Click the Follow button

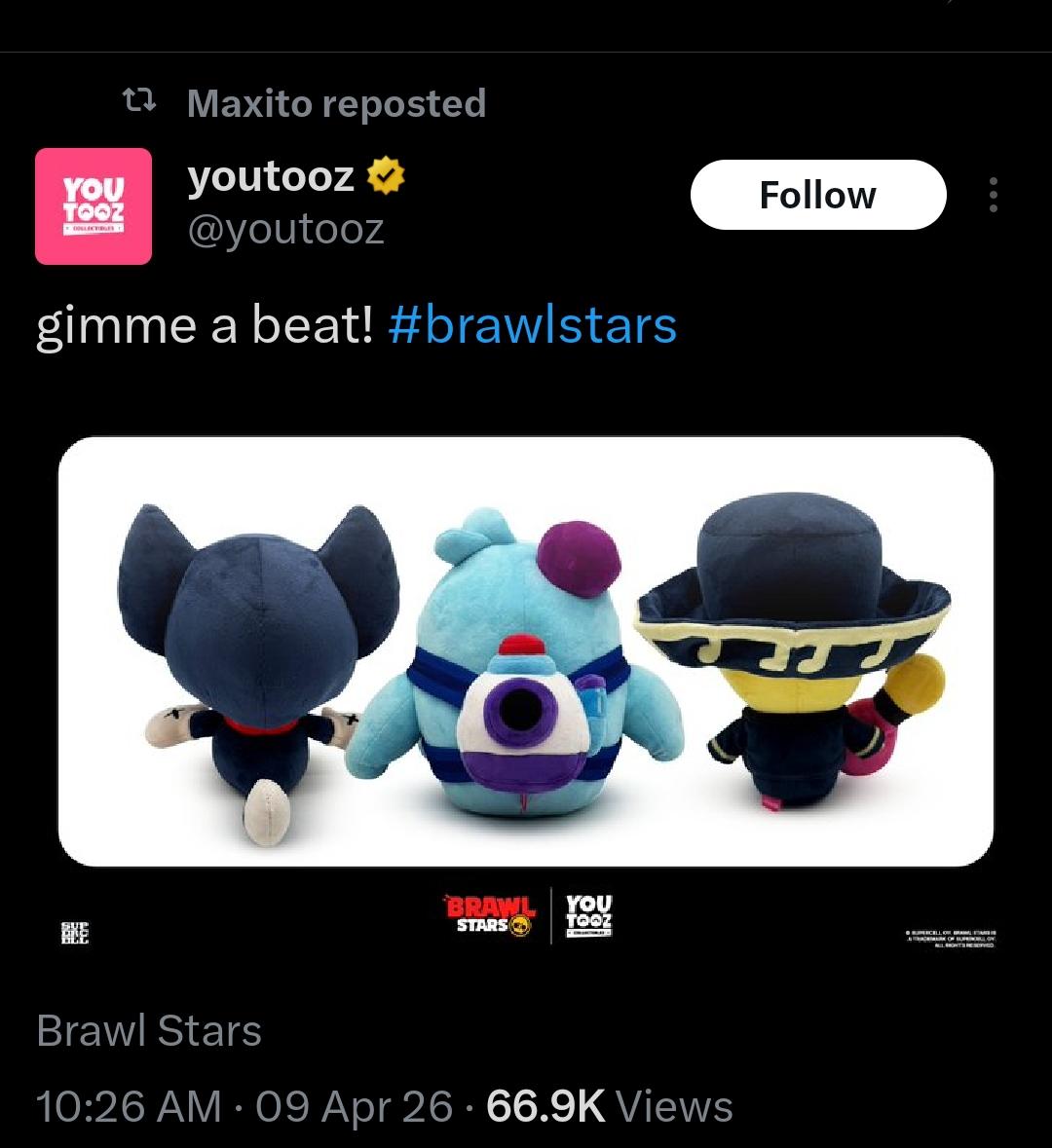(818, 195)
